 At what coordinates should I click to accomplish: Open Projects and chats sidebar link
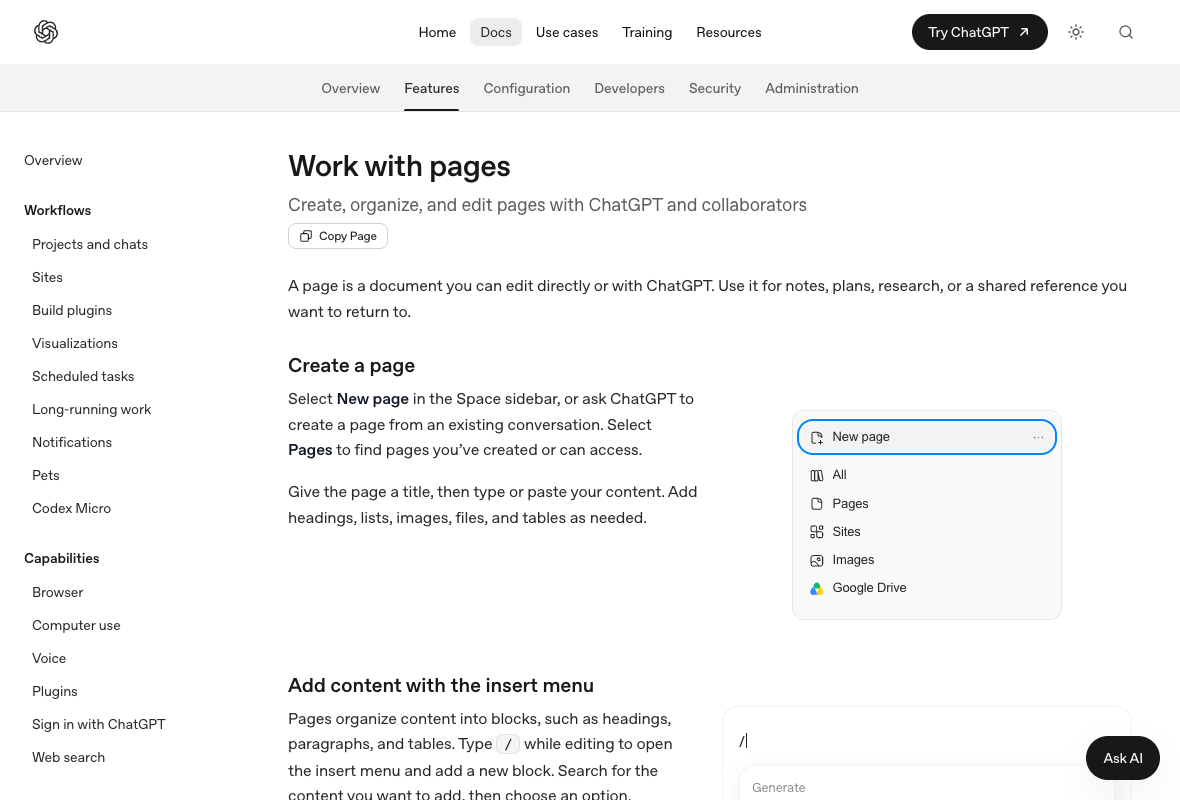90,245
